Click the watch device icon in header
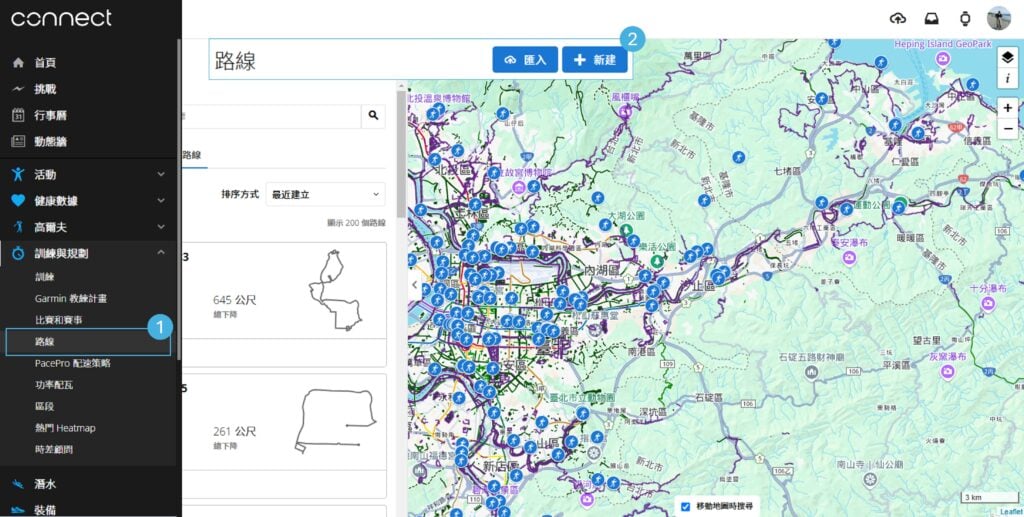This screenshot has height=517, width=1024. point(965,18)
